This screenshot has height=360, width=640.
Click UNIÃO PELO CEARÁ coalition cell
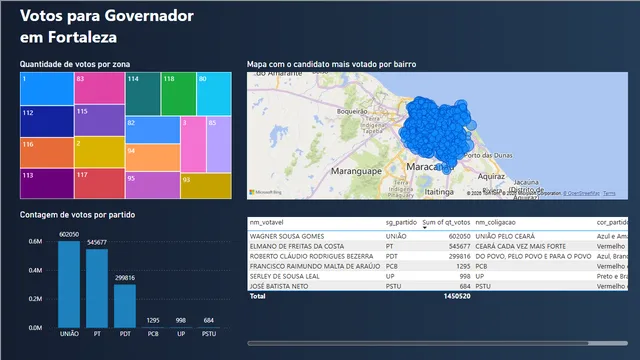pos(505,236)
